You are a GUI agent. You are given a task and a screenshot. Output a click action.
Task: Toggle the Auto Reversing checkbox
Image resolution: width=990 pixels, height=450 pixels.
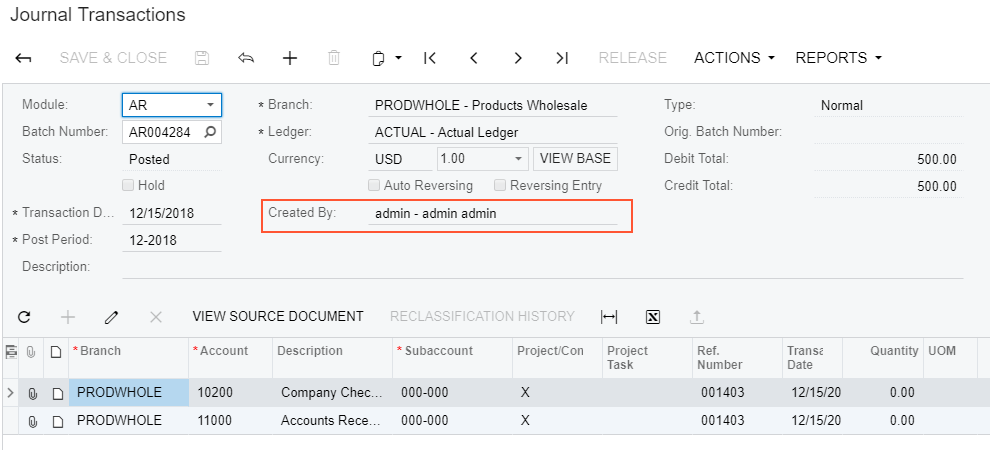point(374,185)
